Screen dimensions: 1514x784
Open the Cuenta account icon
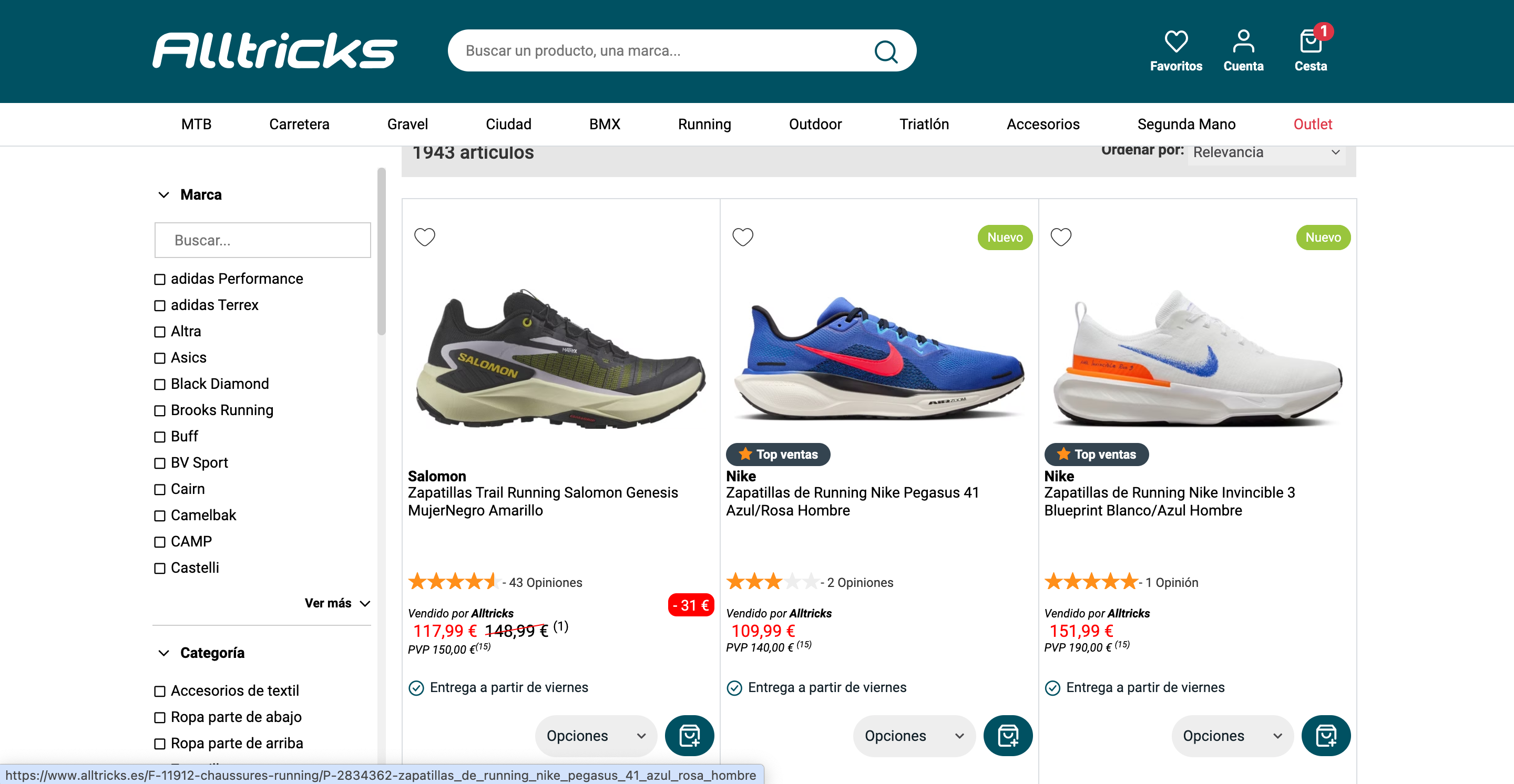pyautogui.click(x=1243, y=42)
